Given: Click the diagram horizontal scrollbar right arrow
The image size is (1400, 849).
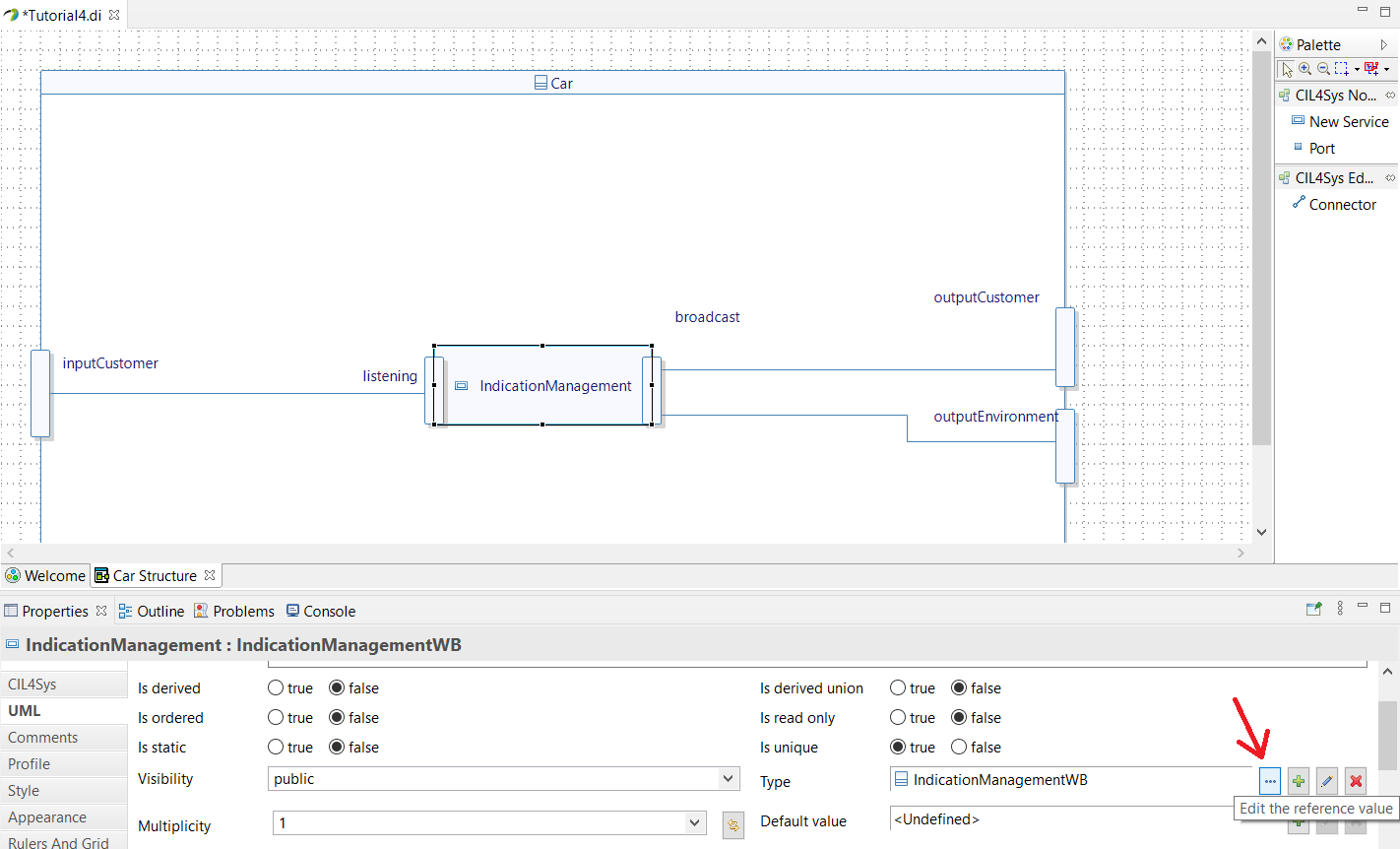Looking at the screenshot, I should 1241,554.
